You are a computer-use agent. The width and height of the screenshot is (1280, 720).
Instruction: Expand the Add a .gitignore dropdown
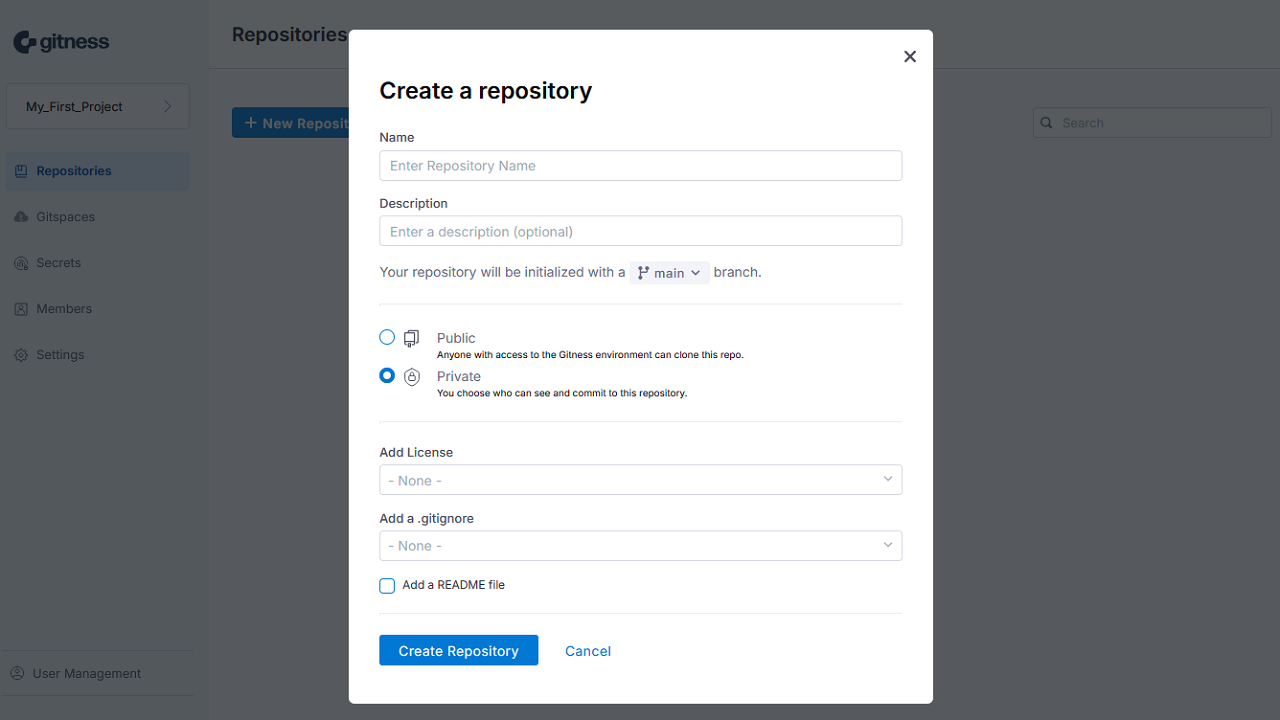pos(640,546)
